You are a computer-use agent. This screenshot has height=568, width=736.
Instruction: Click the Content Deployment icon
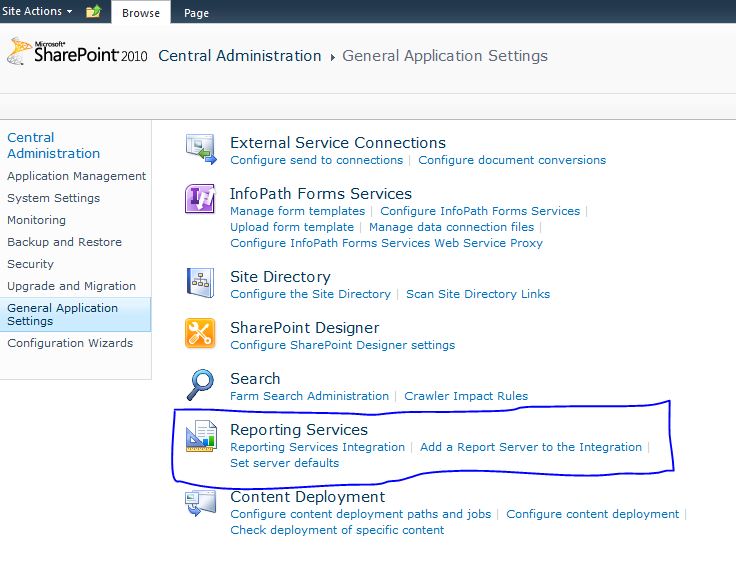(200, 503)
